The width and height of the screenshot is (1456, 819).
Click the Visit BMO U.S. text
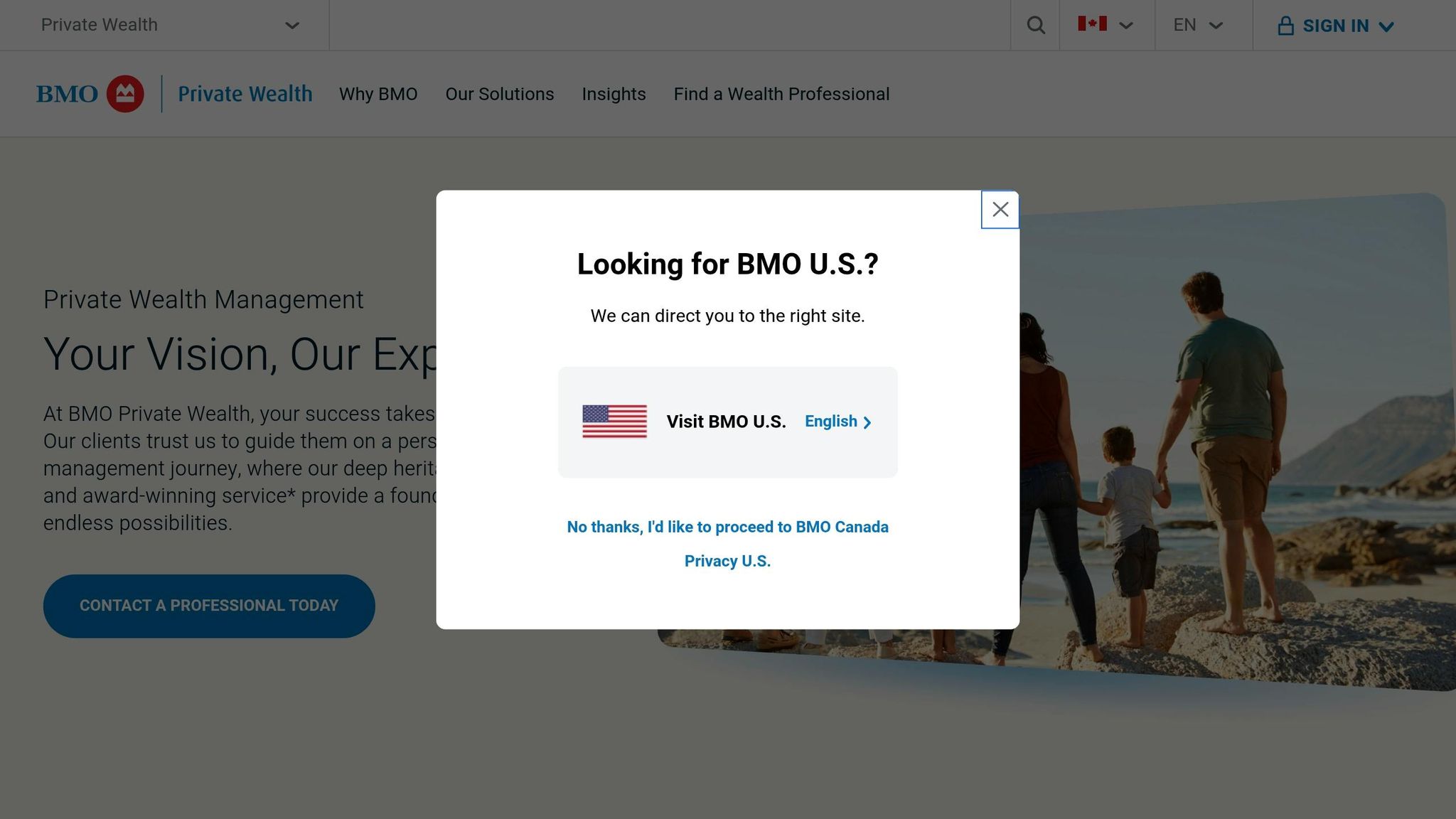(726, 422)
